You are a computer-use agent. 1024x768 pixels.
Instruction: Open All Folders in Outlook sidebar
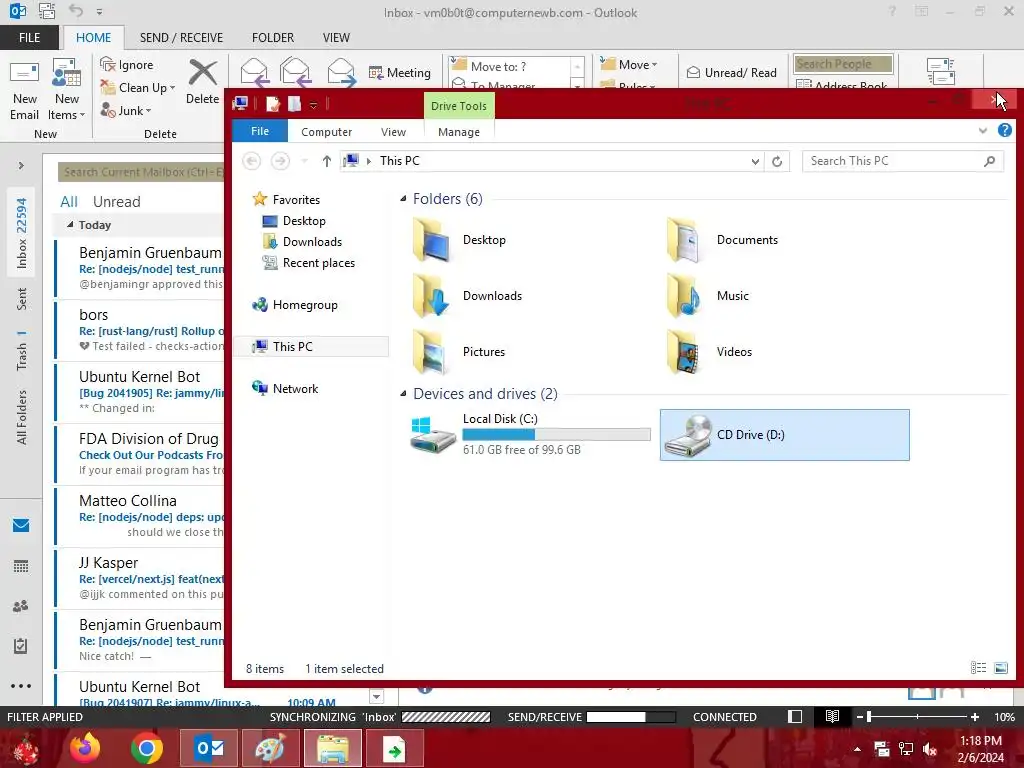click(22, 417)
